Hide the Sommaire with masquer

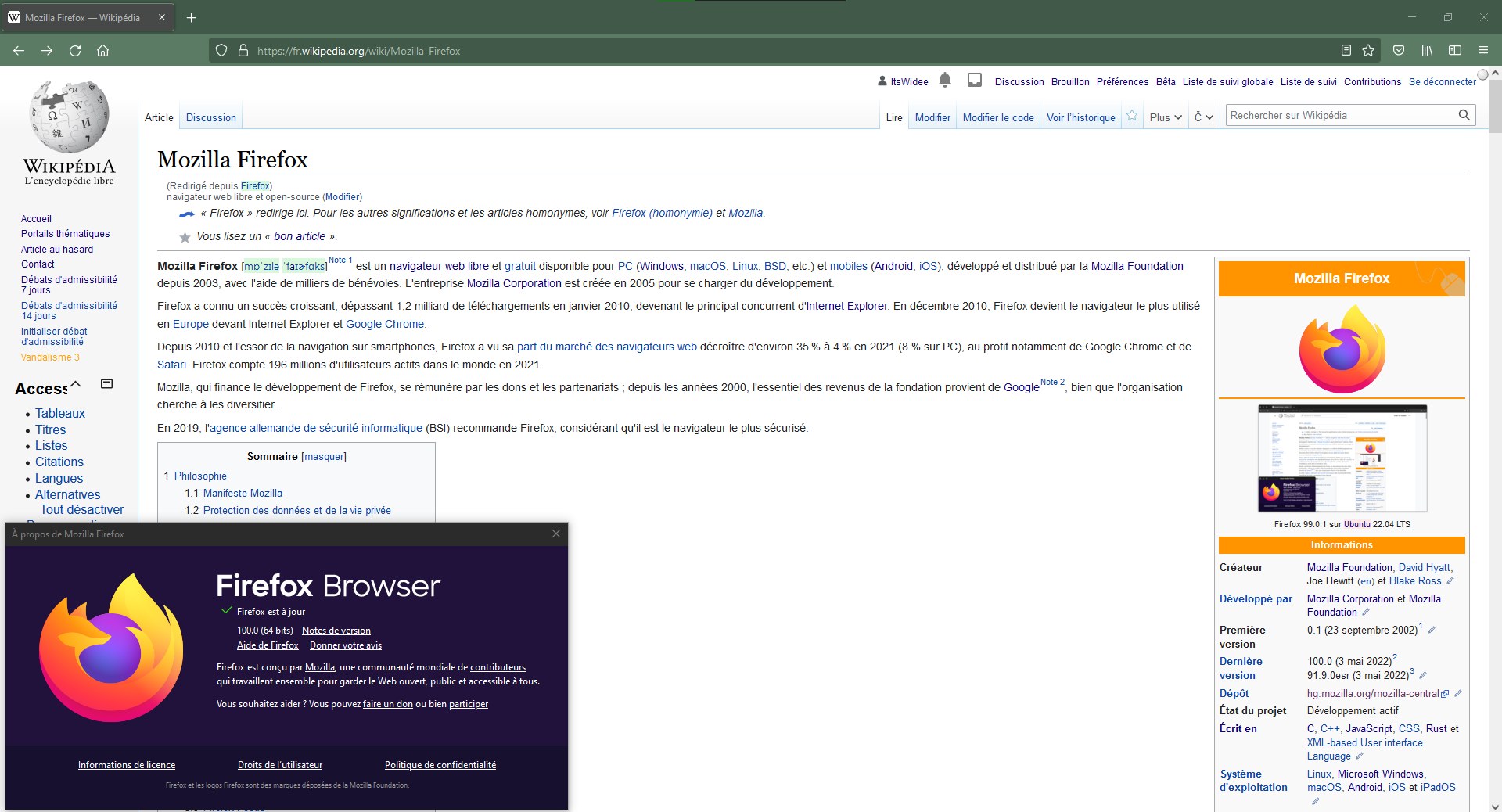(x=324, y=456)
